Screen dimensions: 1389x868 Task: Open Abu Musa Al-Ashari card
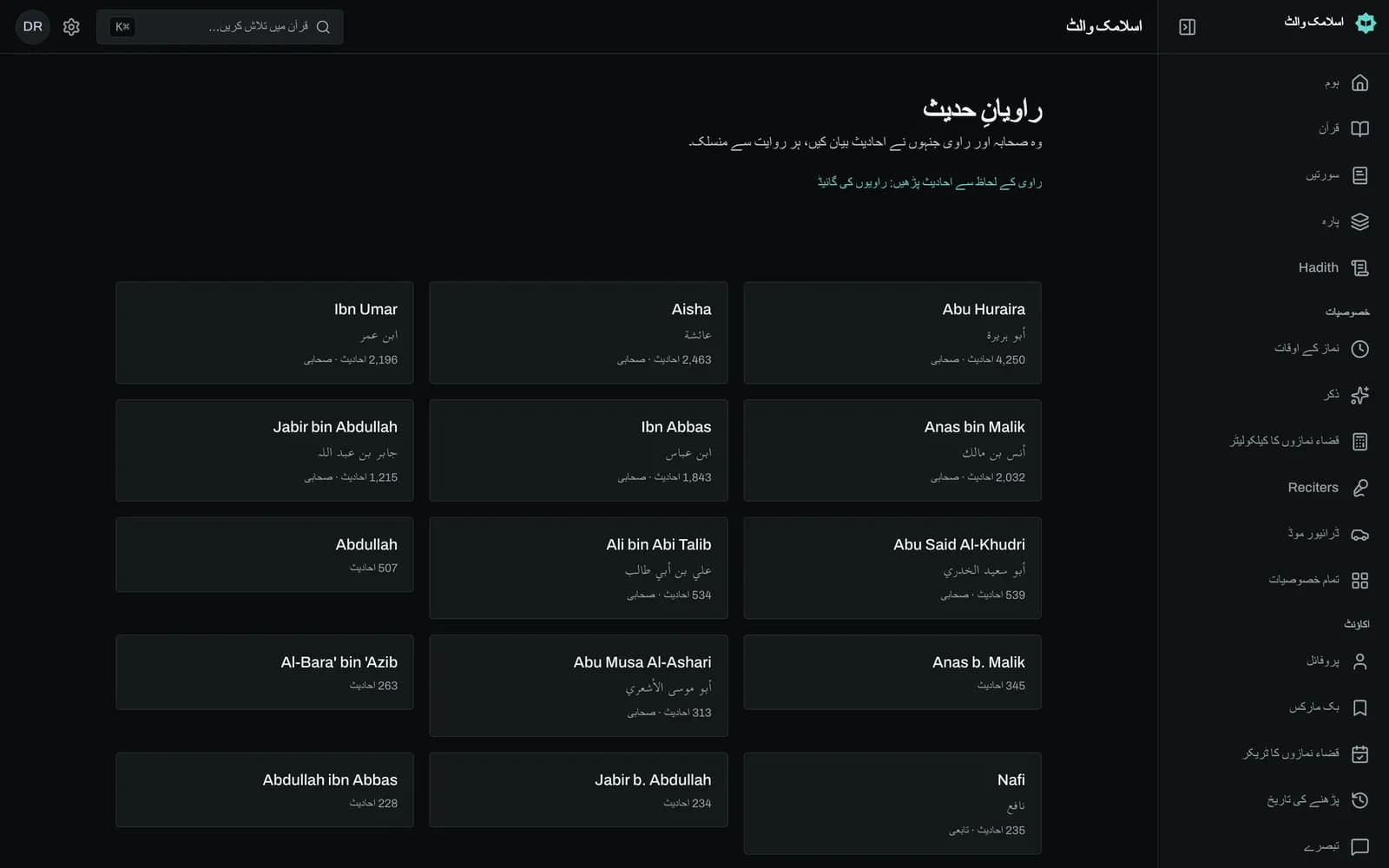click(x=578, y=686)
